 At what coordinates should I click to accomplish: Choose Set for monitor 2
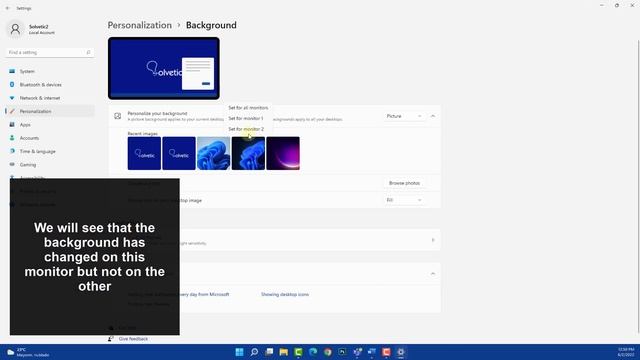(x=246, y=129)
